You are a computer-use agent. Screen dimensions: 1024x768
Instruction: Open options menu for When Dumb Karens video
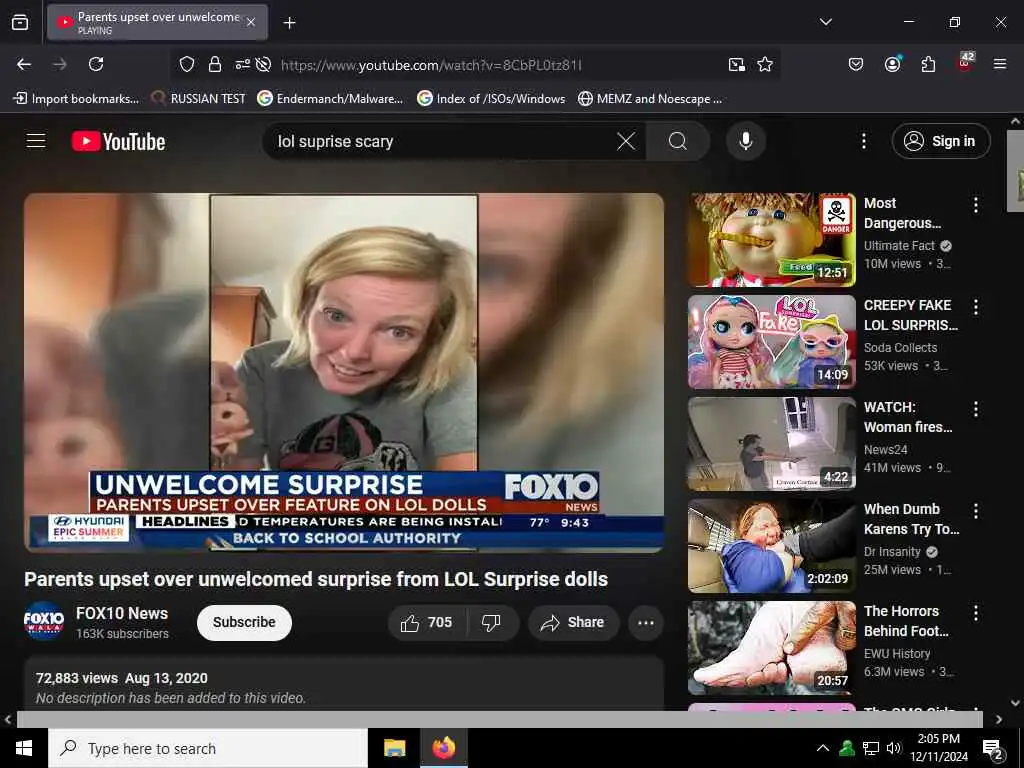point(976,511)
